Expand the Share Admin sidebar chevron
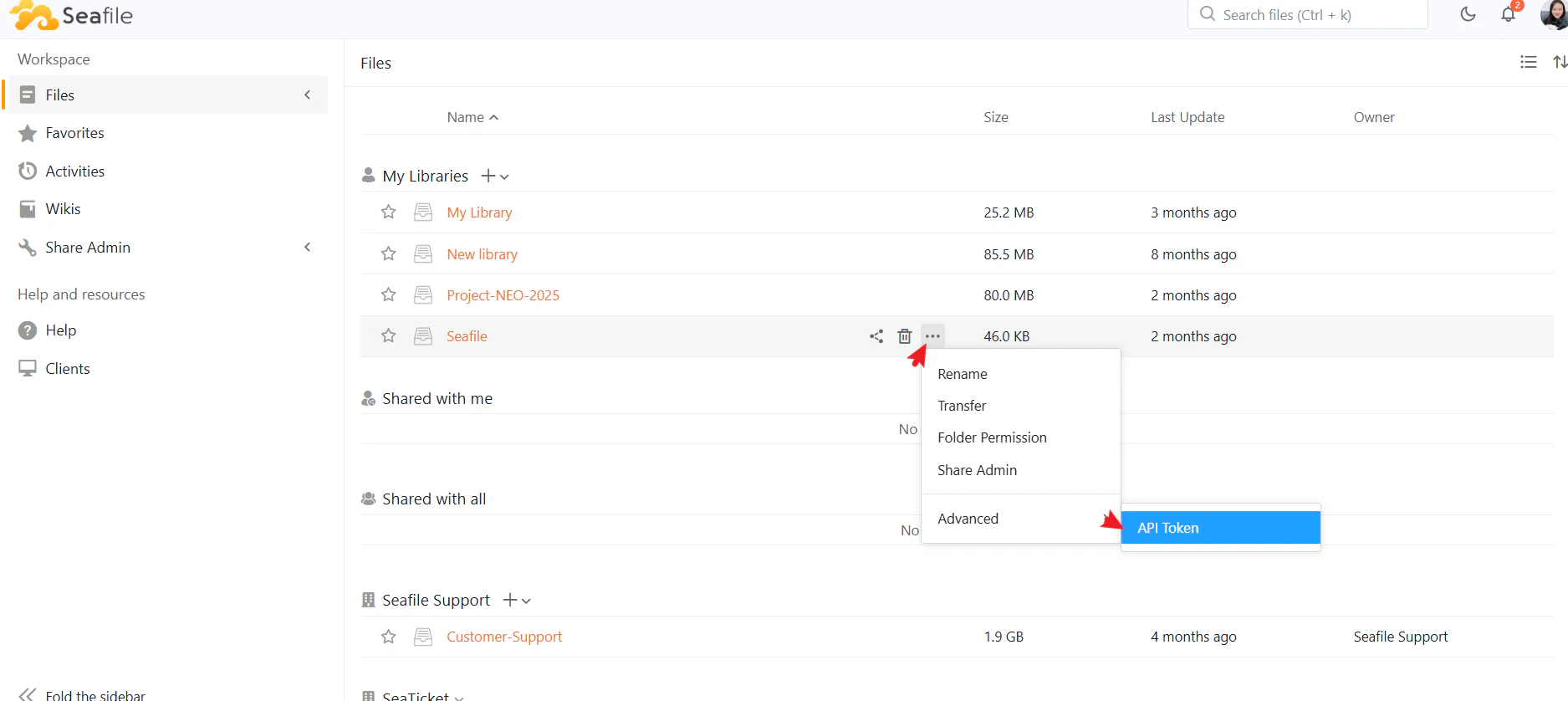The height and width of the screenshot is (701, 1568). 307,247
